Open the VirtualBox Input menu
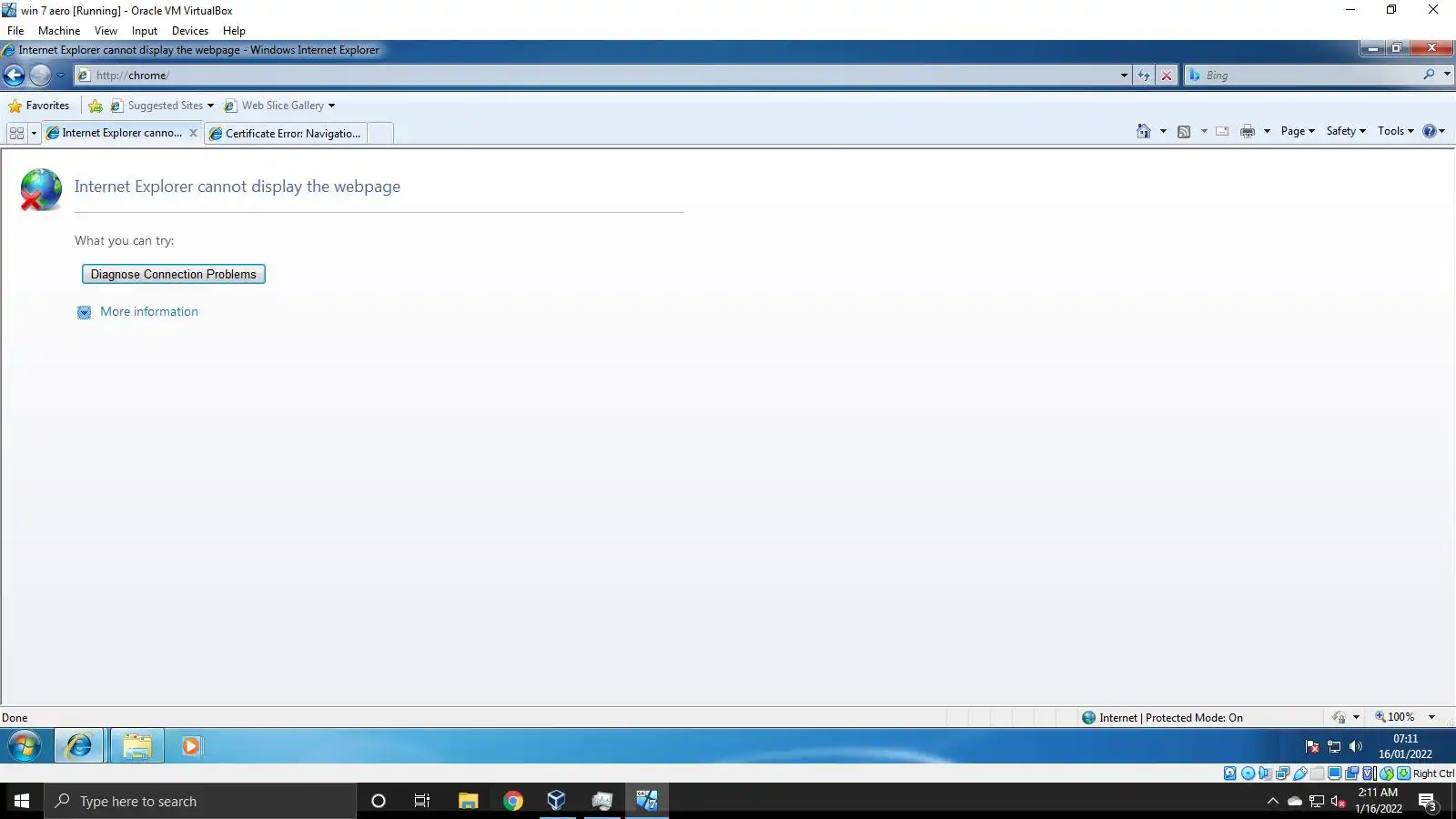1456x819 pixels. (145, 31)
